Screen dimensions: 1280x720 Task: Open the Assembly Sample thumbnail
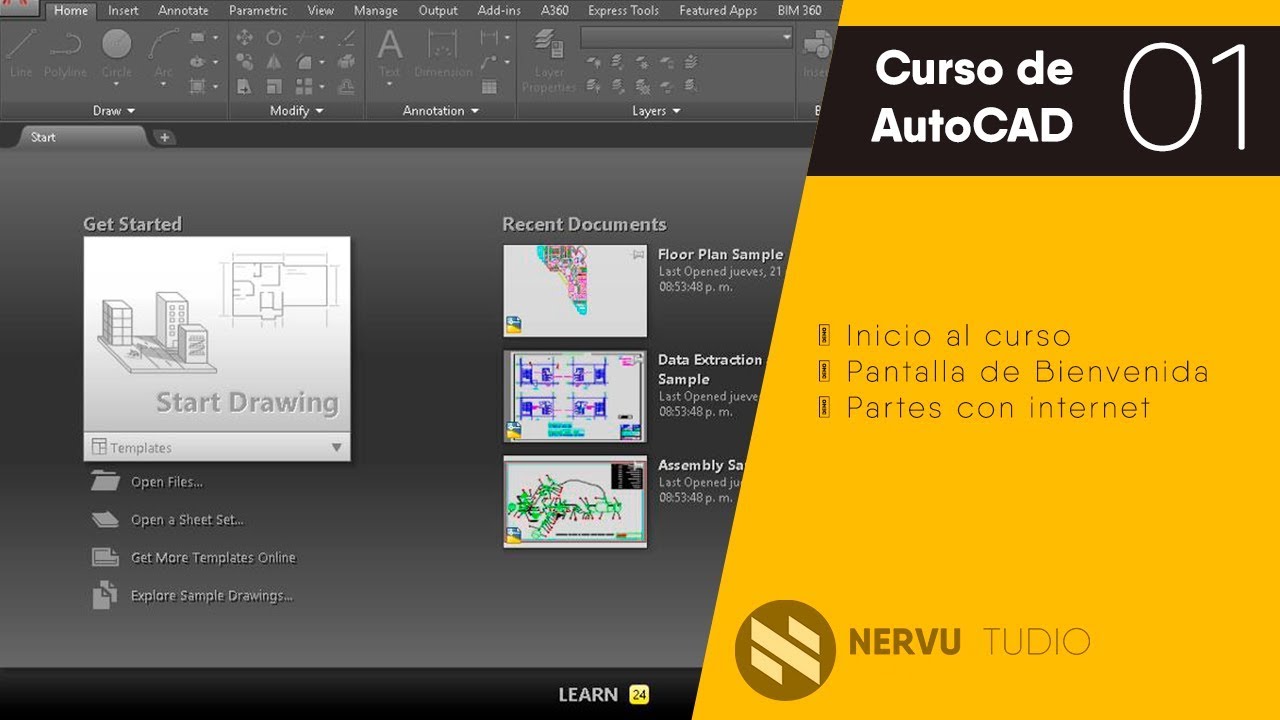coord(575,501)
